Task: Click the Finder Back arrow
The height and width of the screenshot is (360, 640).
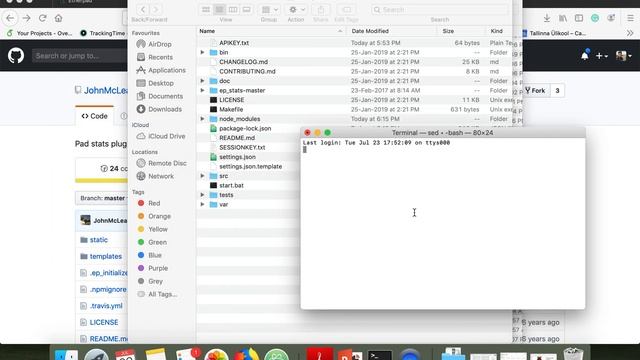Action: click(x=142, y=9)
